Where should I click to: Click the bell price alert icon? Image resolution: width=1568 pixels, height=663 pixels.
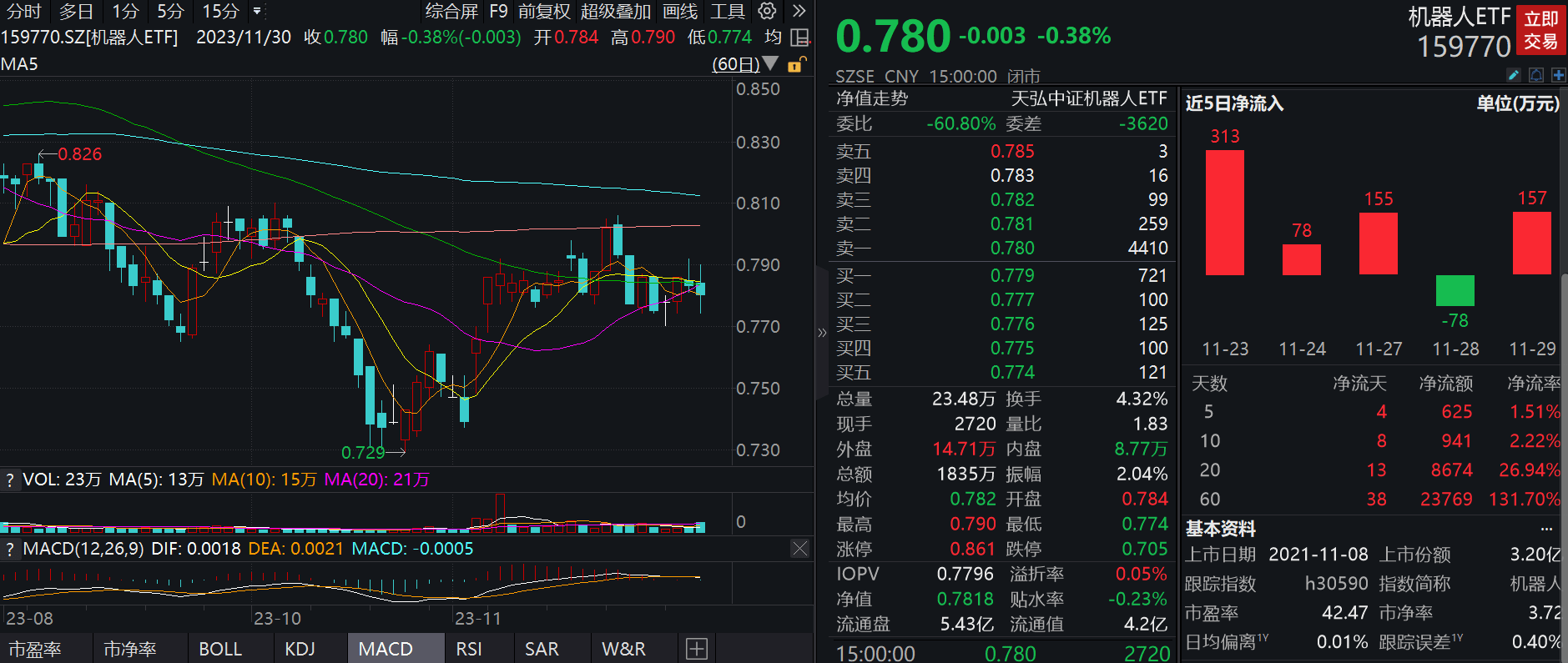tap(1536, 75)
